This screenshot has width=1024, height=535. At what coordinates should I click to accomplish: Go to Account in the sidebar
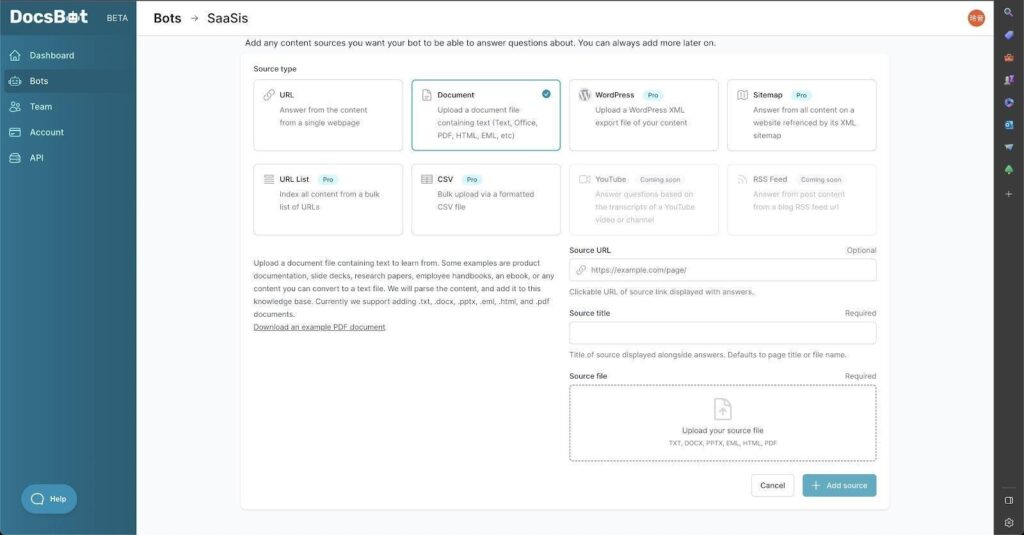click(x=46, y=132)
